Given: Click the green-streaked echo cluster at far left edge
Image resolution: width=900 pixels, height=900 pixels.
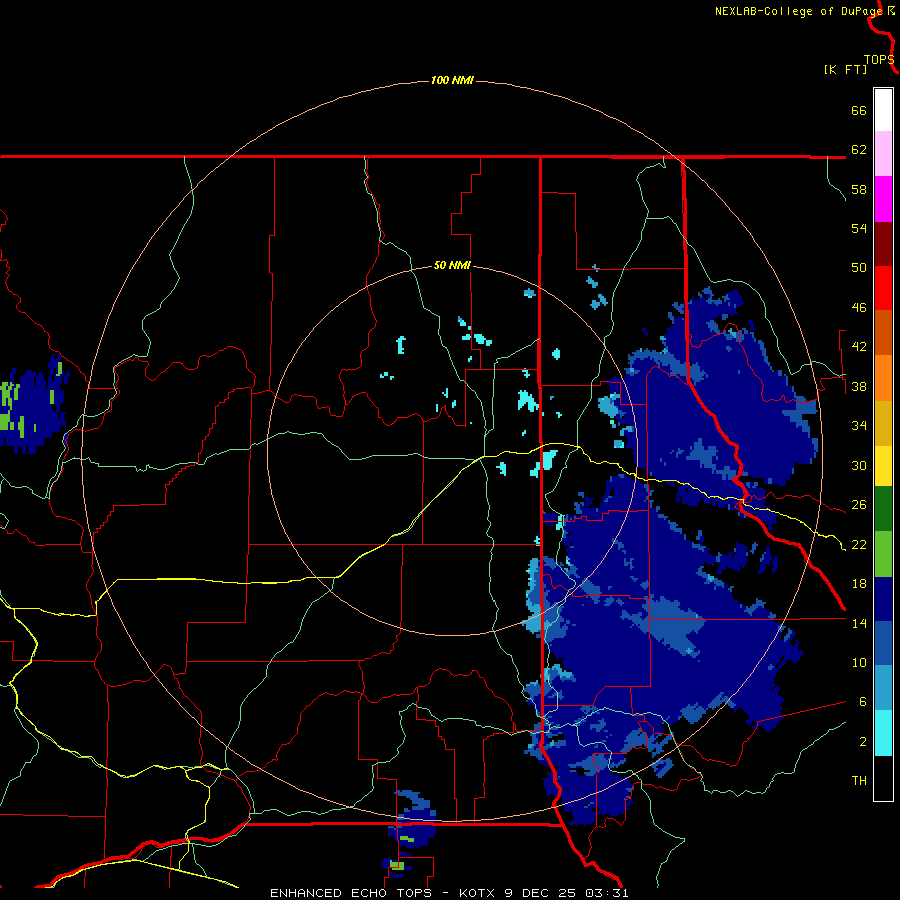Looking at the screenshot, I should [32, 405].
